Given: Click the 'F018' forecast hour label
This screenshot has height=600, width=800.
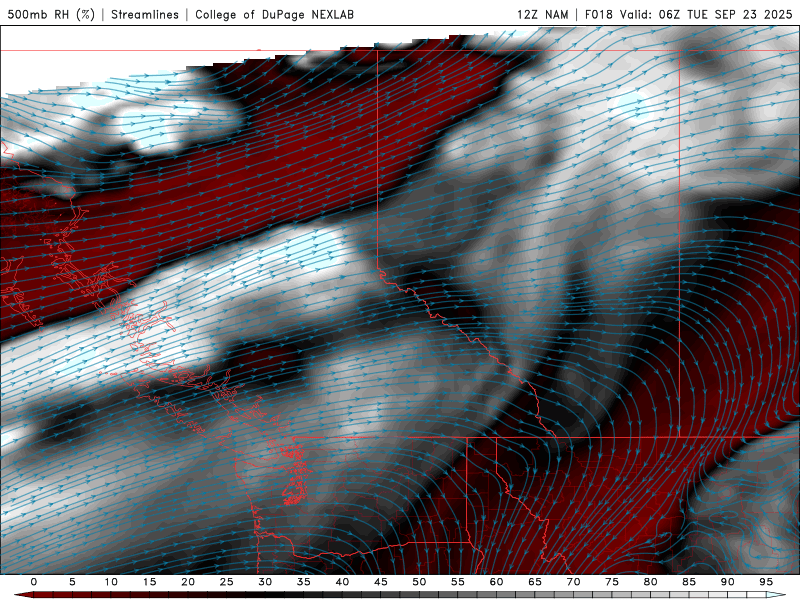Looking at the screenshot, I should [x=598, y=14].
